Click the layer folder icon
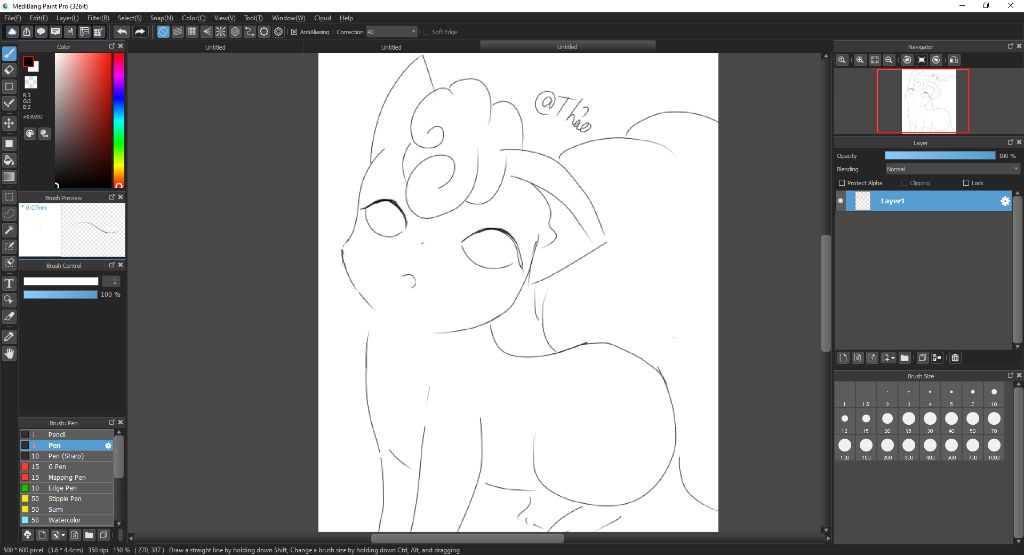 coord(904,358)
